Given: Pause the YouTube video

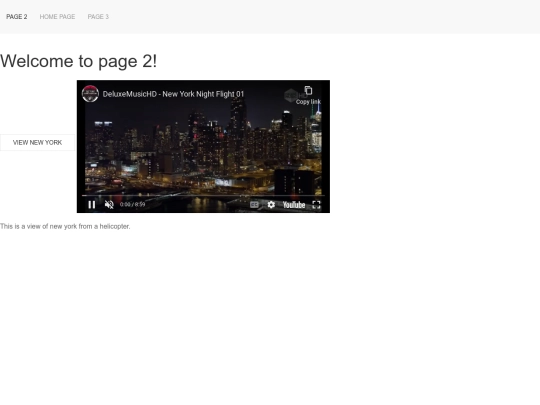Looking at the screenshot, I should pyautogui.click(x=92, y=205).
